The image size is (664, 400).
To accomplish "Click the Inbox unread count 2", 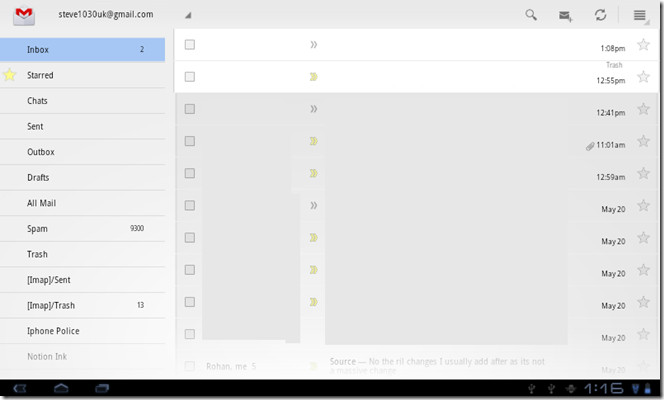I will [142, 50].
